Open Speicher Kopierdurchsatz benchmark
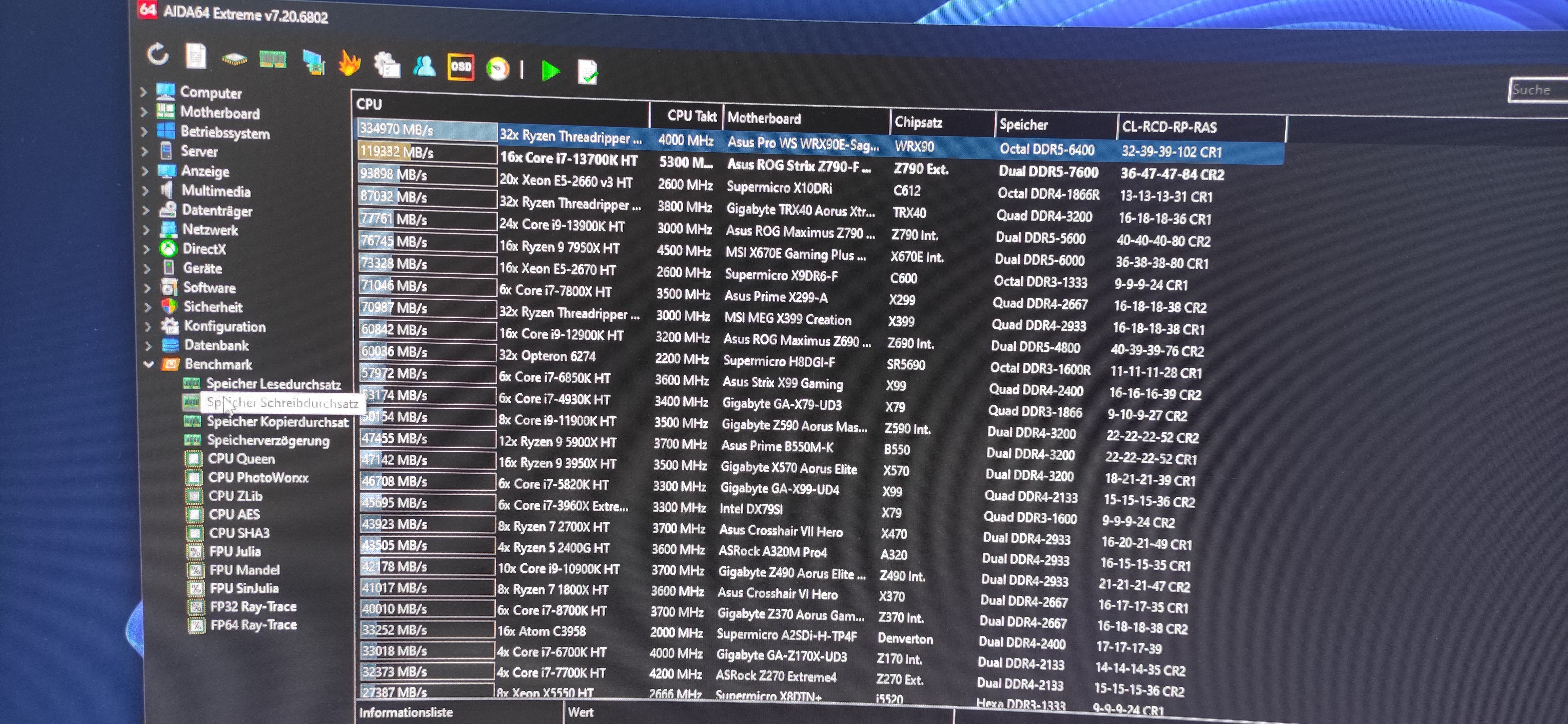 pyautogui.click(x=278, y=421)
